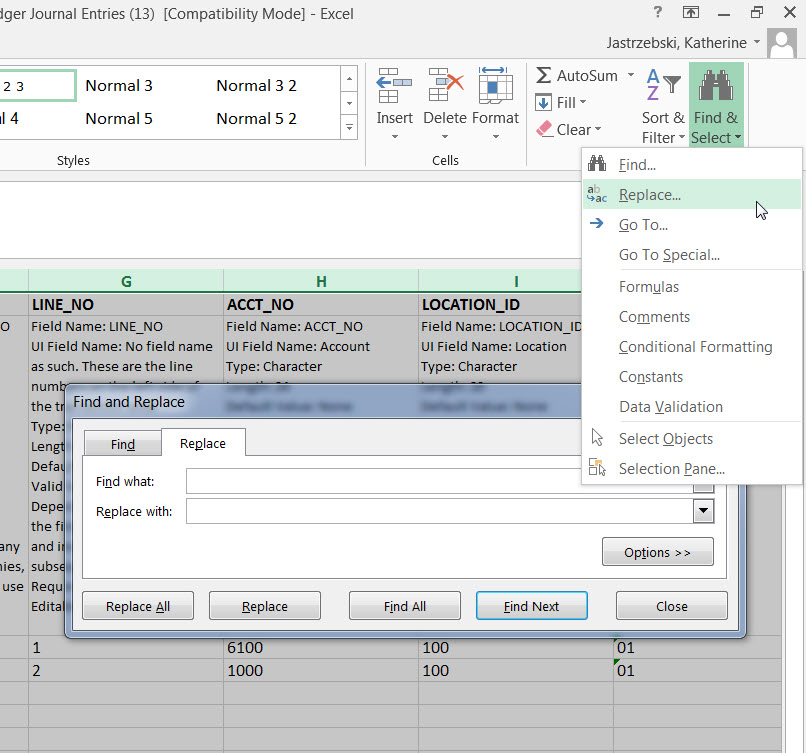The height and width of the screenshot is (753, 806).
Task: Expand the Styles gallery more arrow
Action: 349,128
